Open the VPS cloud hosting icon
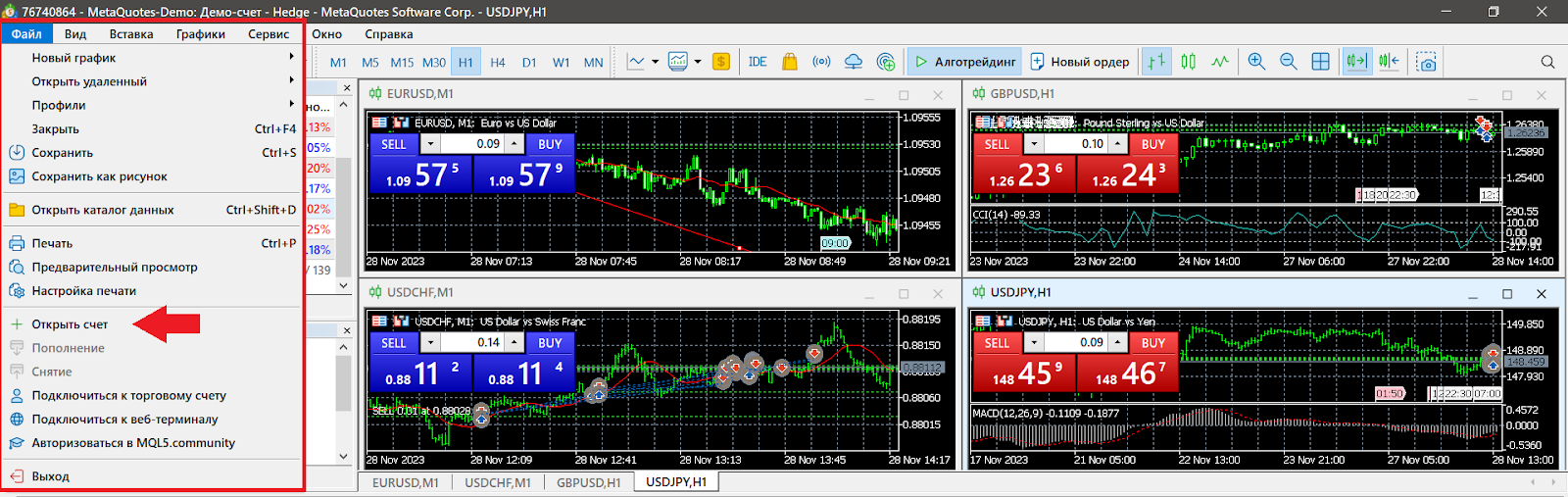Image resolution: width=1568 pixels, height=497 pixels. [x=854, y=62]
